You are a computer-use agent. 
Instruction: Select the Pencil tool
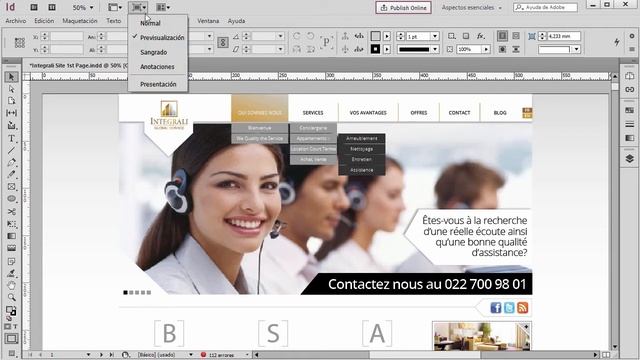click(11, 174)
